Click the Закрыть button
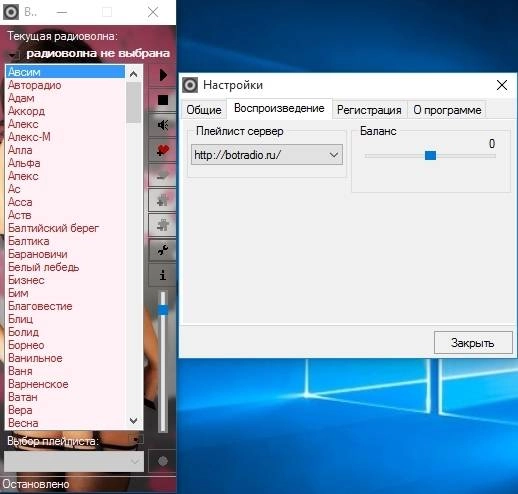This screenshot has height=494, width=518. pyautogui.click(x=473, y=342)
